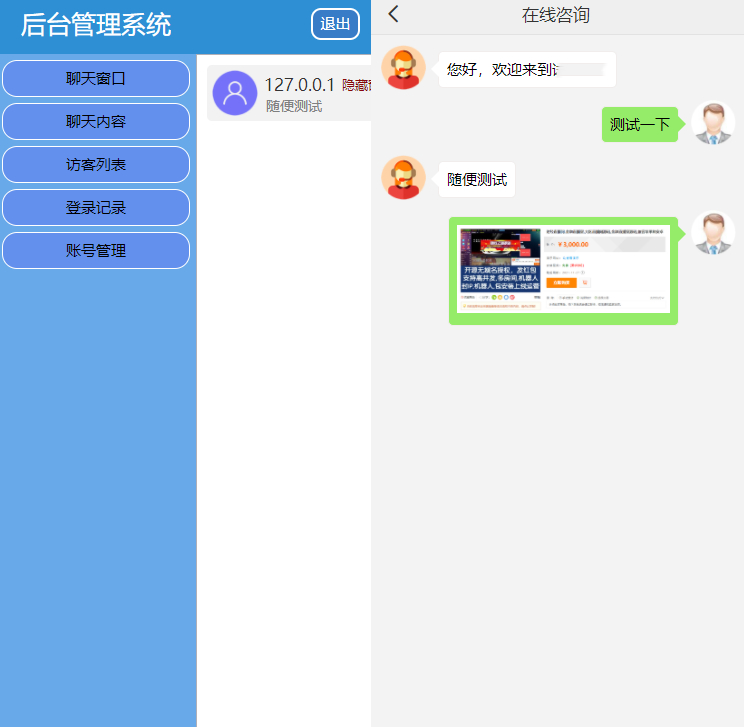
Task: Click the 您好，欢迎来到 welcome message
Action: tap(527, 69)
